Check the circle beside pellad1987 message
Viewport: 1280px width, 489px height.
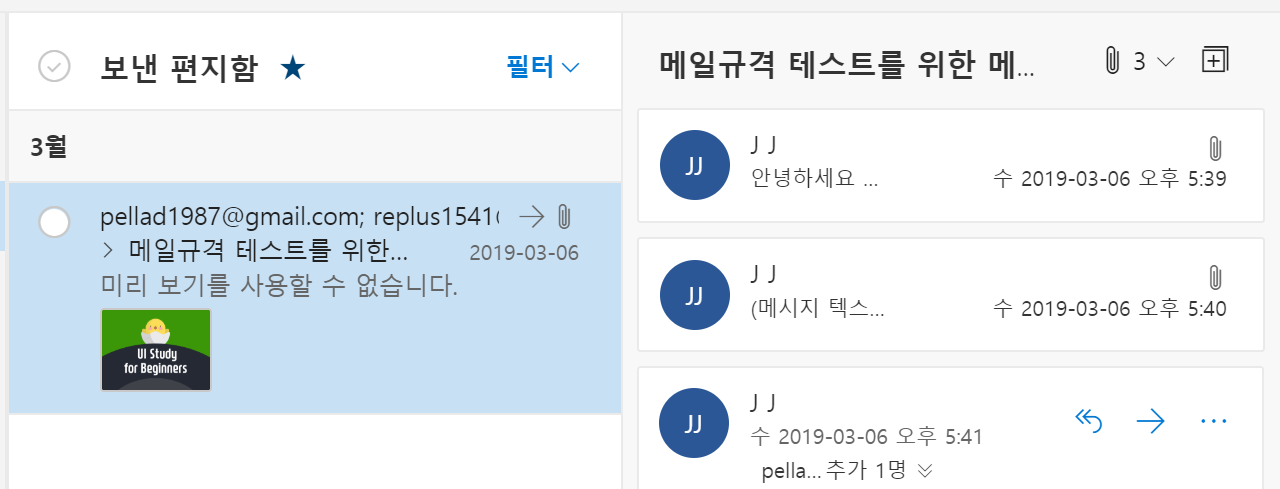54,222
